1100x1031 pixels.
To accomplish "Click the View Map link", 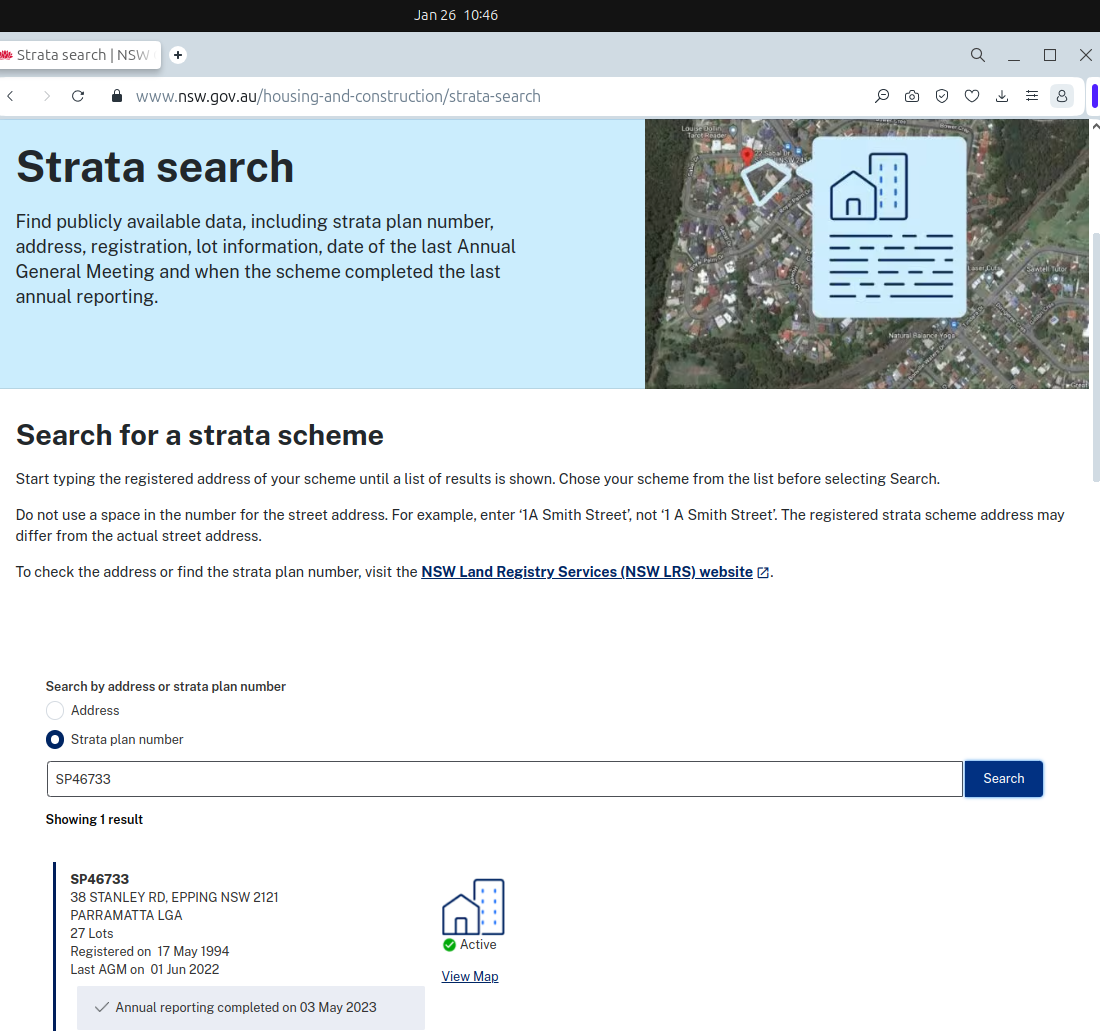I will pyautogui.click(x=470, y=976).
